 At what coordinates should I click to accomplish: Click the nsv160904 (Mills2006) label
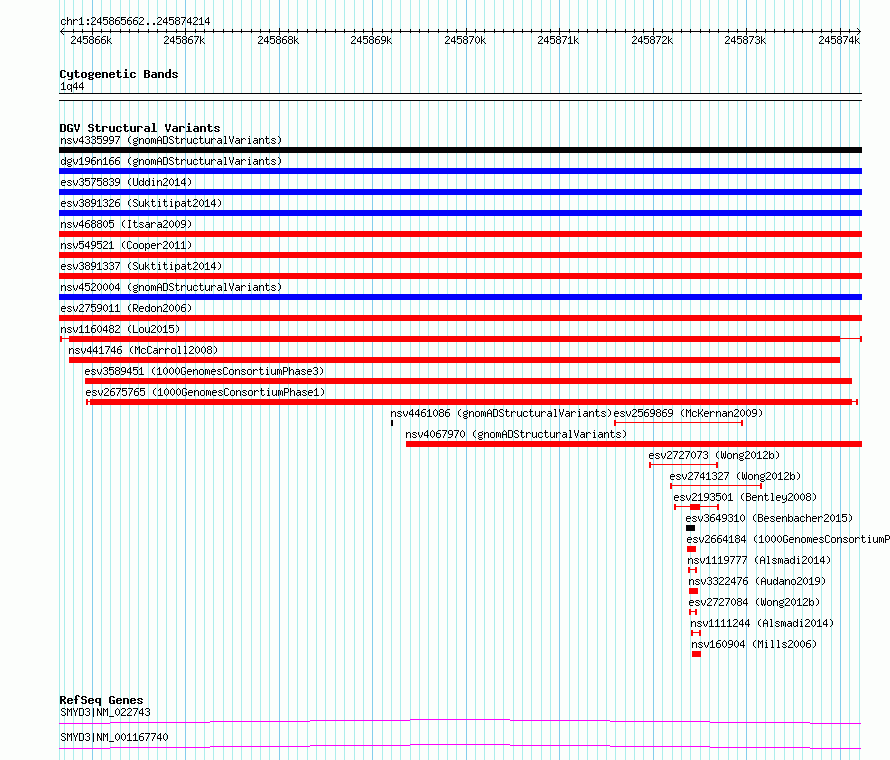click(754, 644)
